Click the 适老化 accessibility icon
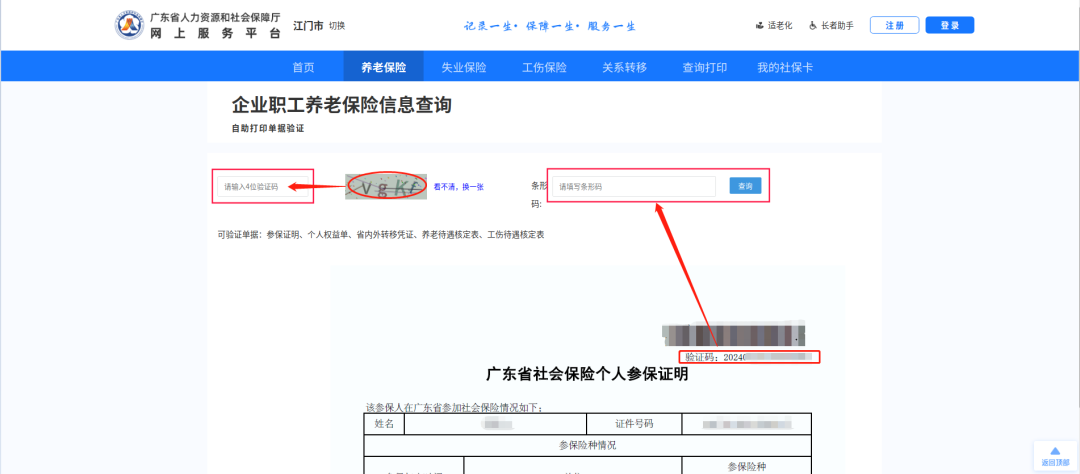 (x=760, y=26)
